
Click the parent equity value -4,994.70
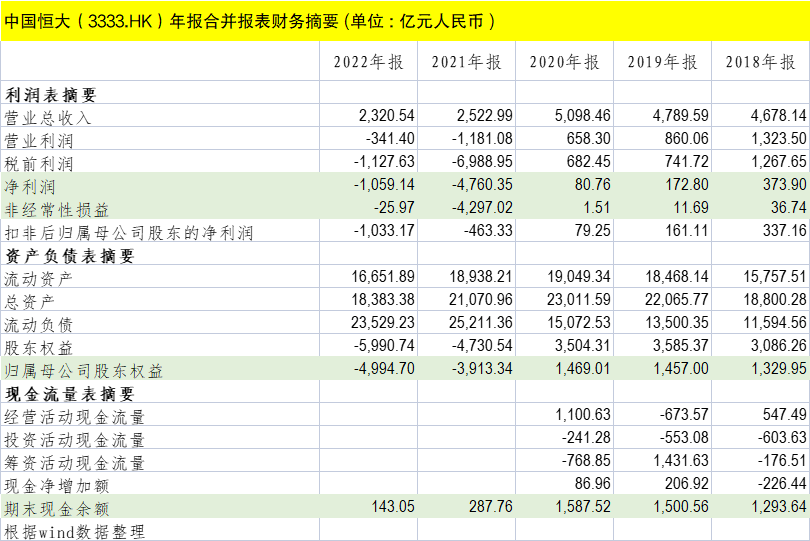click(384, 368)
